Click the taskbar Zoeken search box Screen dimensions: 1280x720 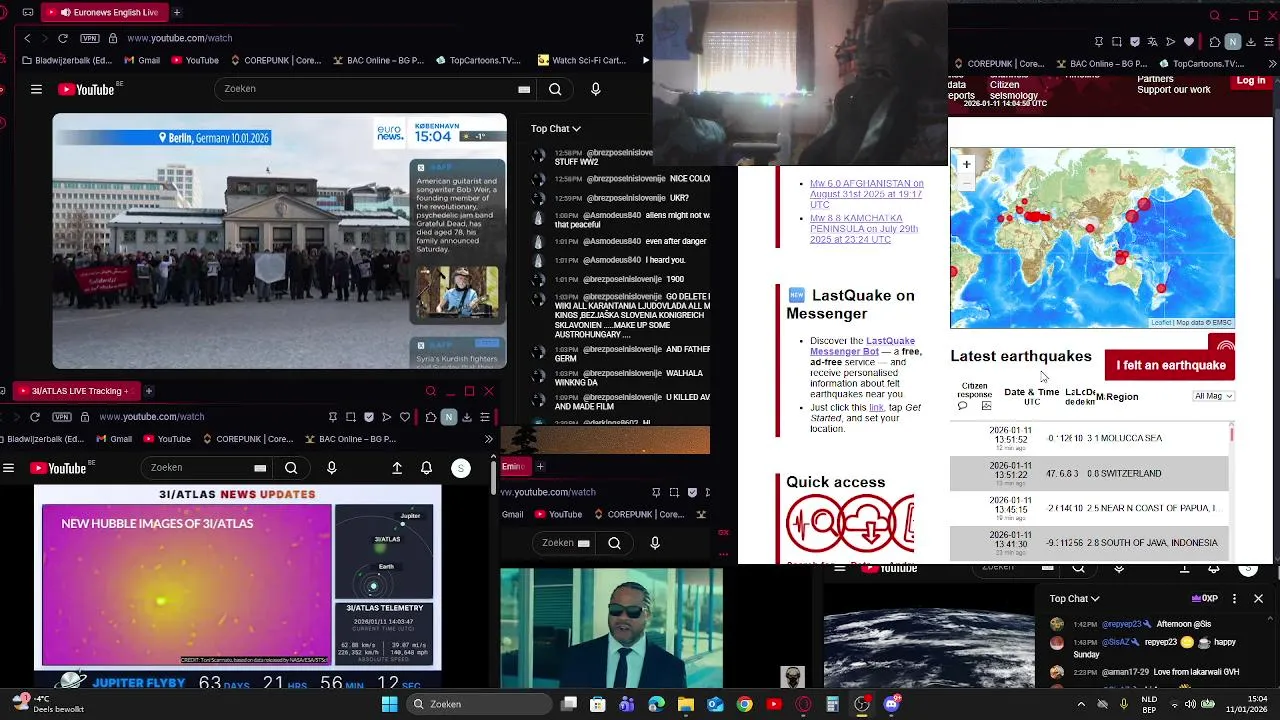(479, 704)
